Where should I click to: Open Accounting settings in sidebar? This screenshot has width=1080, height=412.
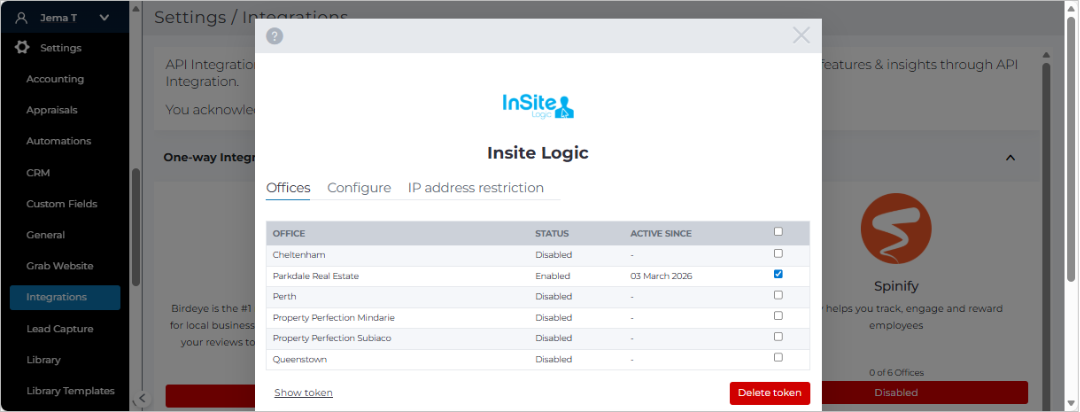(x=55, y=79)
